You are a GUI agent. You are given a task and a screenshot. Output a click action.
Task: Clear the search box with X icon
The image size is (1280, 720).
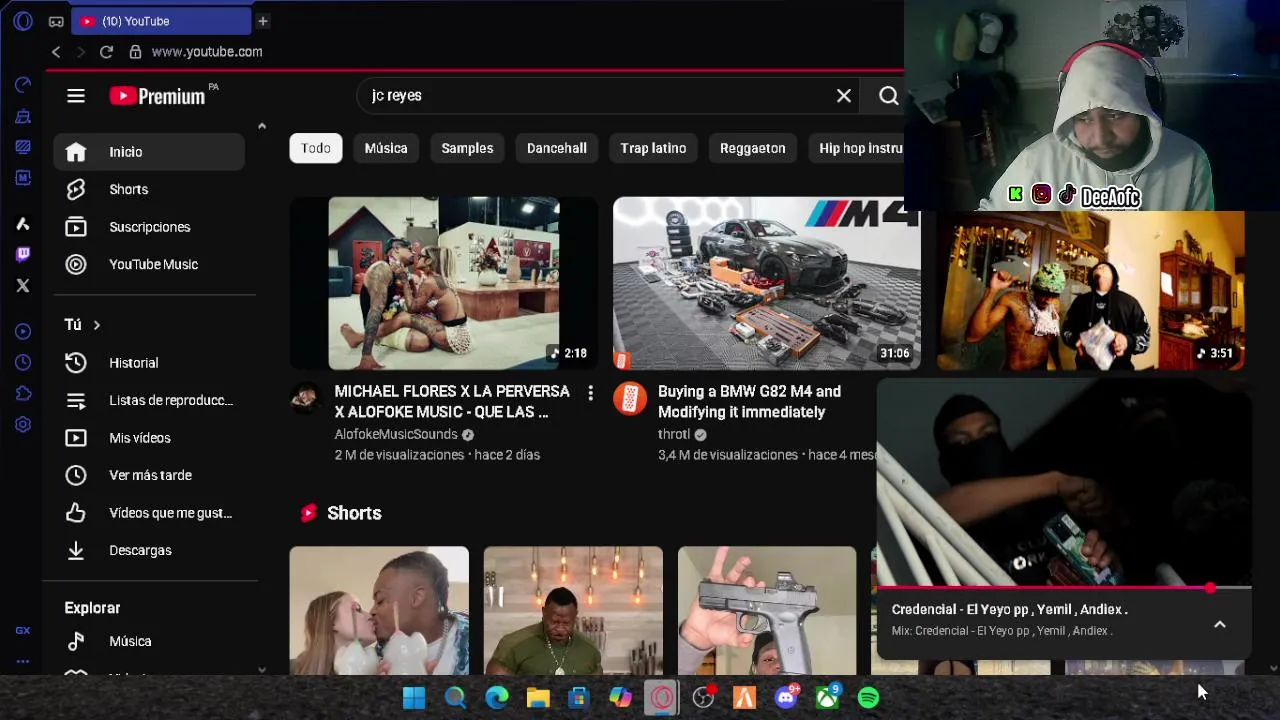(844, 96)
